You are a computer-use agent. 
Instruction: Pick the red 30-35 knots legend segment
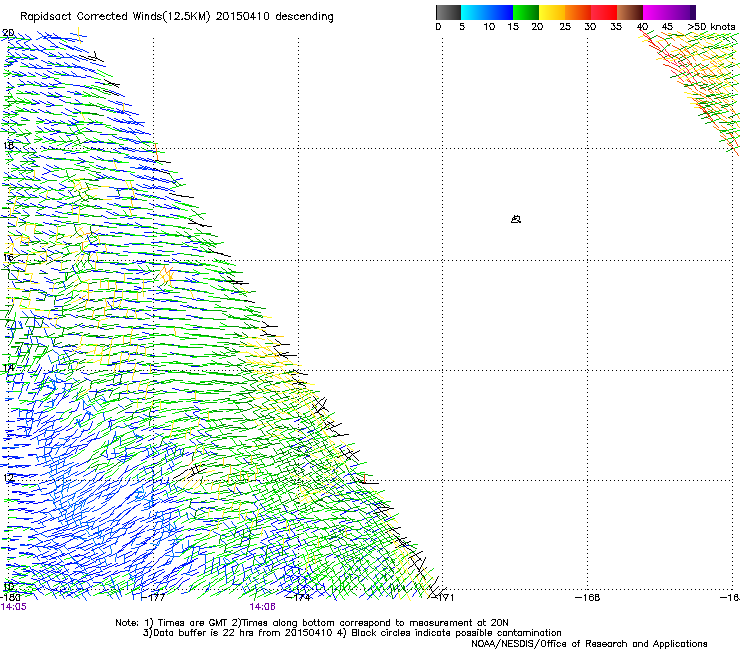point(604,12)
